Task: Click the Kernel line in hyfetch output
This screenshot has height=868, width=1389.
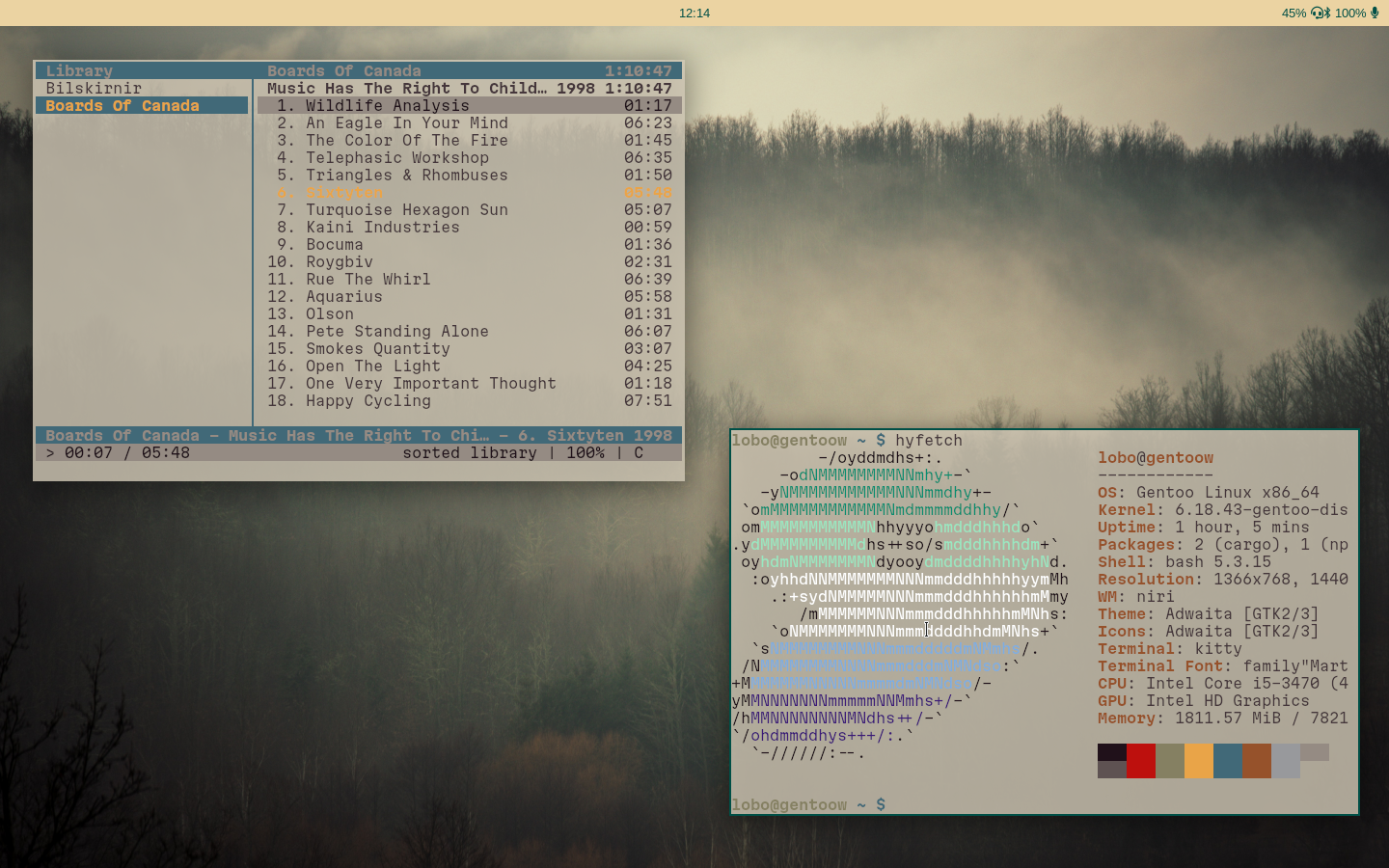Action: point(1223,509)
